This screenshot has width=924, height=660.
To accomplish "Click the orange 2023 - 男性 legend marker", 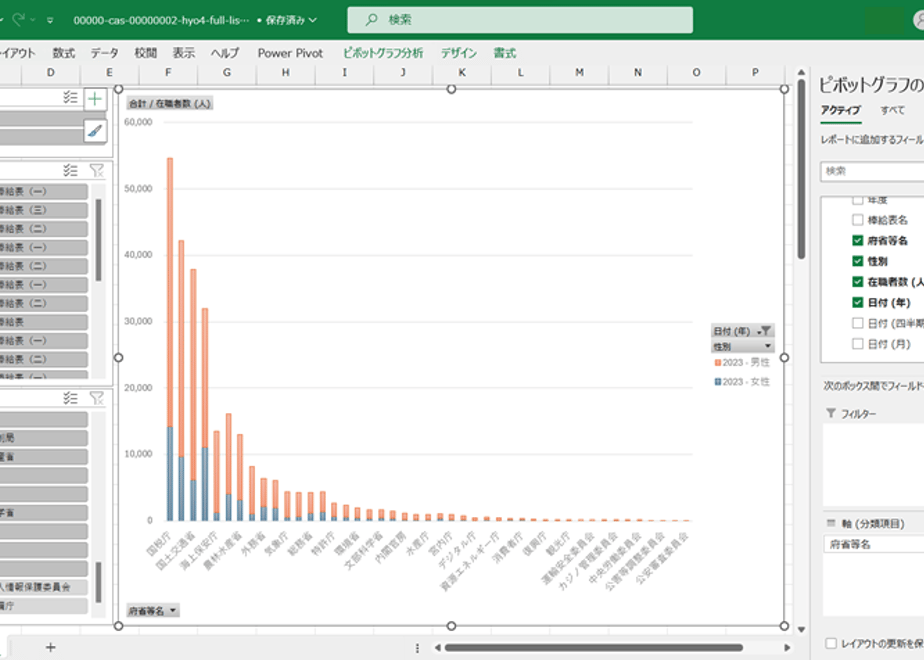I will (x=718, y=362).
